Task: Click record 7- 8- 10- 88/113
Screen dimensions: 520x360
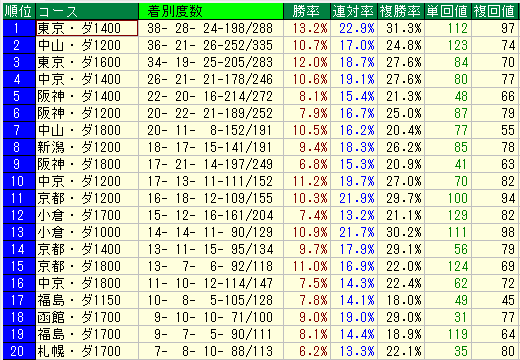Action: click(x=211, y=351)
